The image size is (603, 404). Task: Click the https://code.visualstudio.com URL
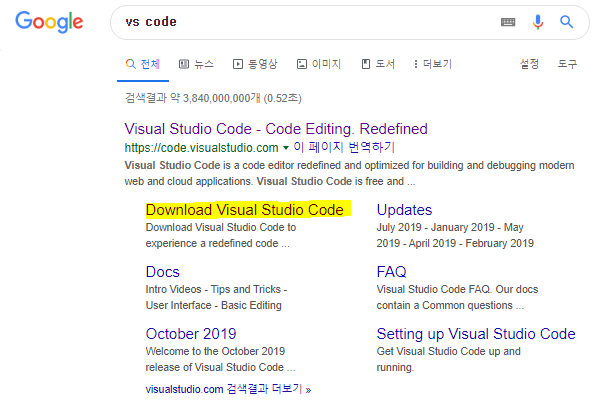tap(201, 148)
